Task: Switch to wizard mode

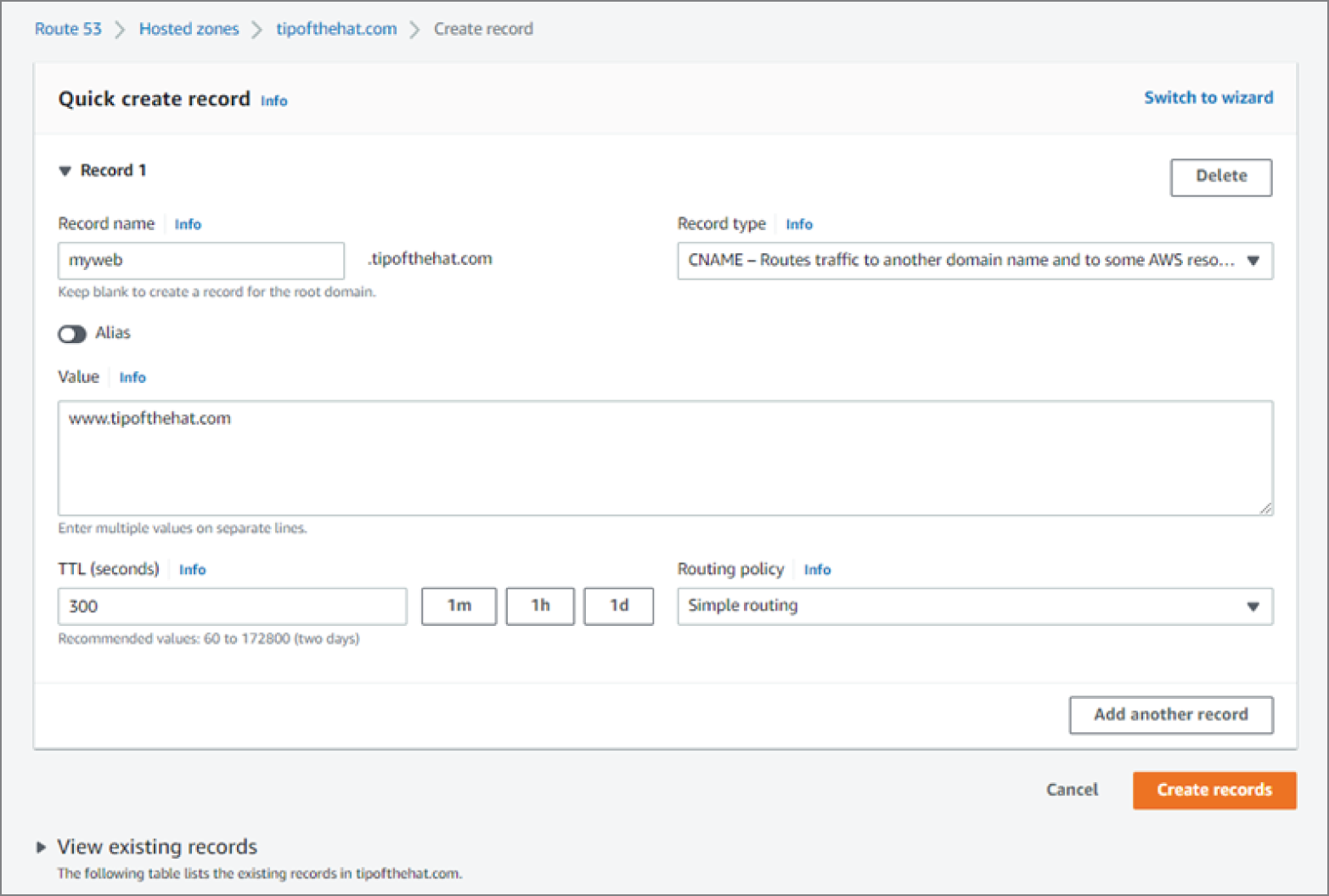Action: point(1208,98)
